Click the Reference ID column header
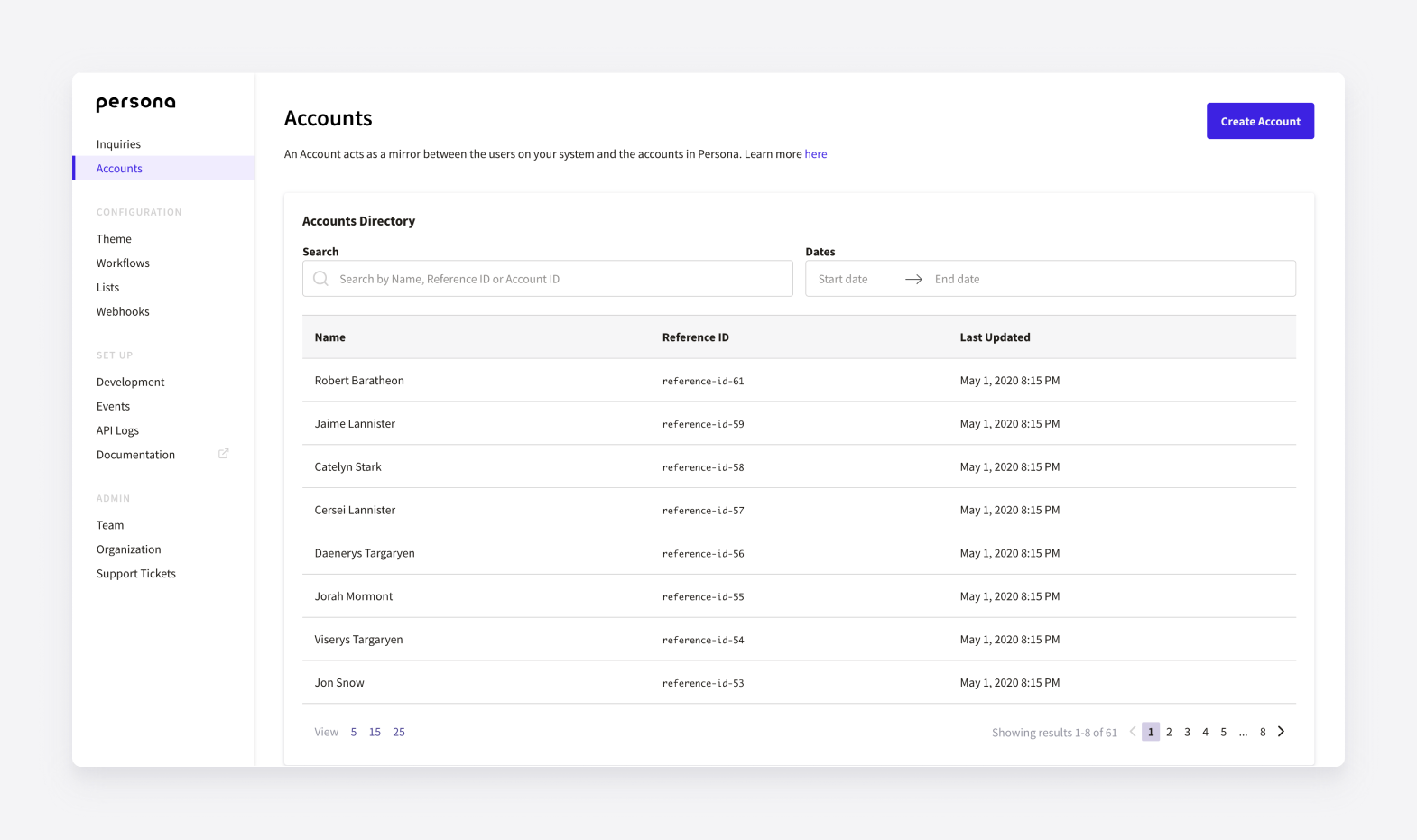The width and height of the screenshot is (1417, 840). coord(696,337)
